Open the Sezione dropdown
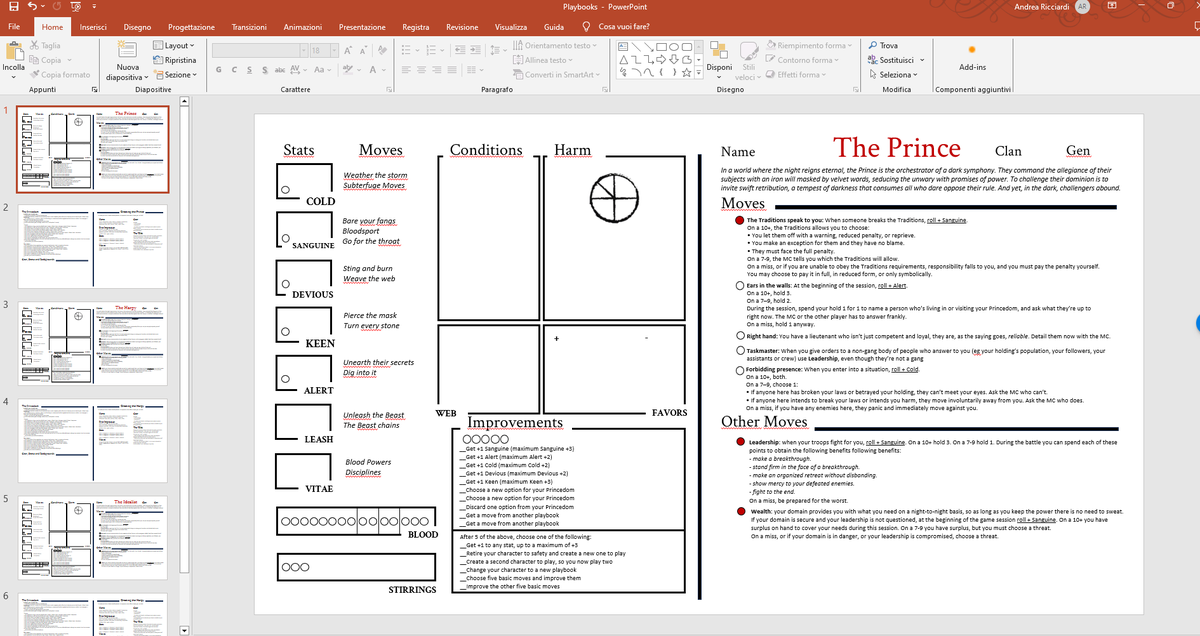Image resolution: width=1200 pixels, height=636 pixels. 177,75
